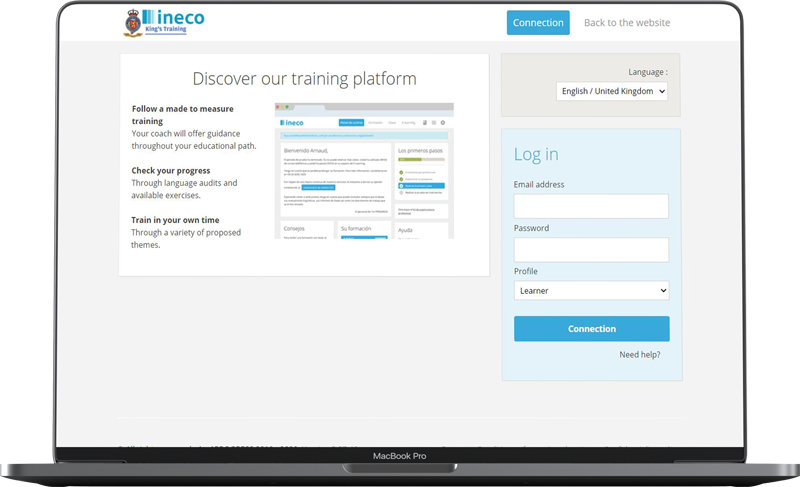Click the 'Train in your own time' heading

pyautogui.click(x=175, y=220)
